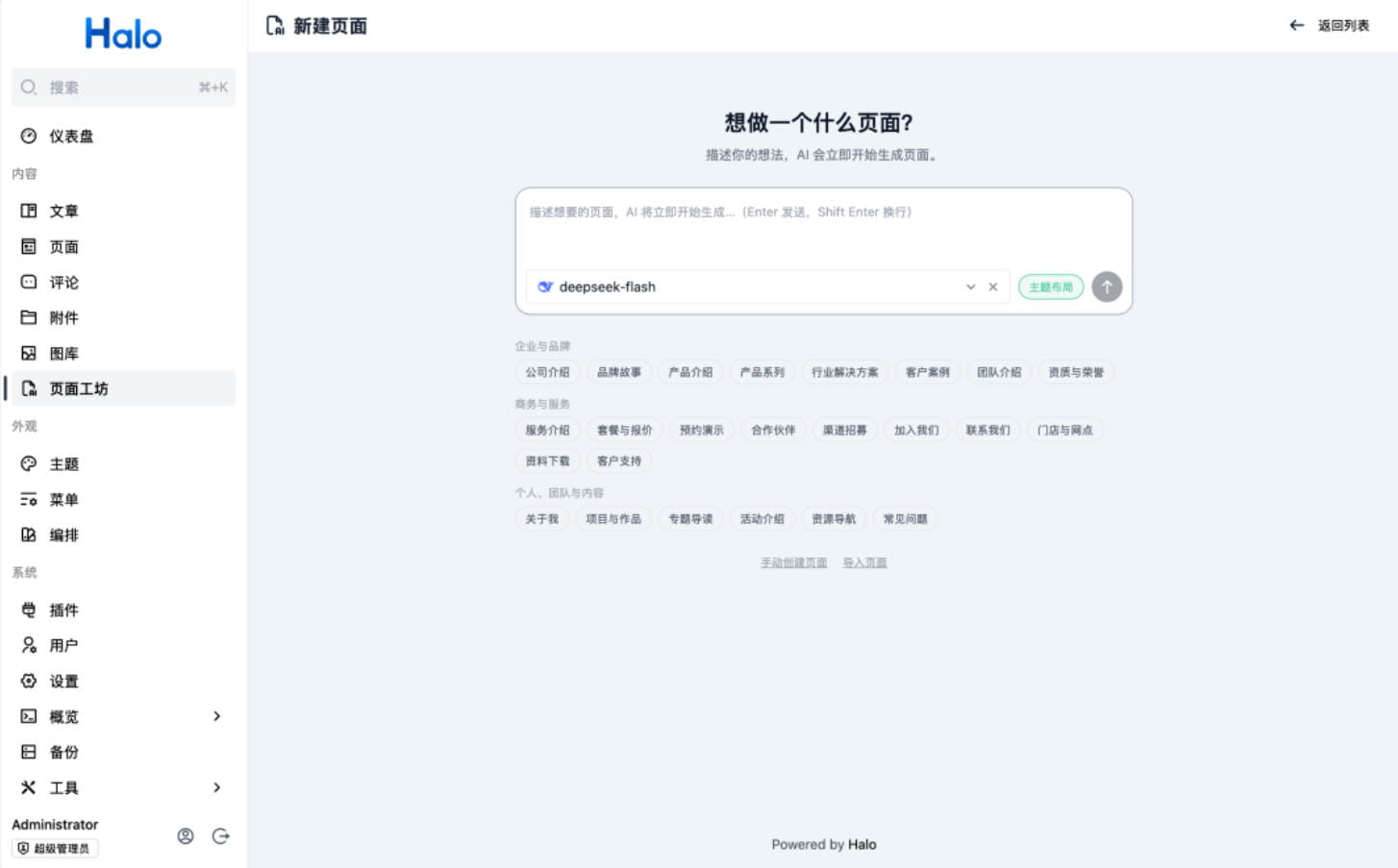Choose the 品牌故事 template chip

(x=619, y=373)
